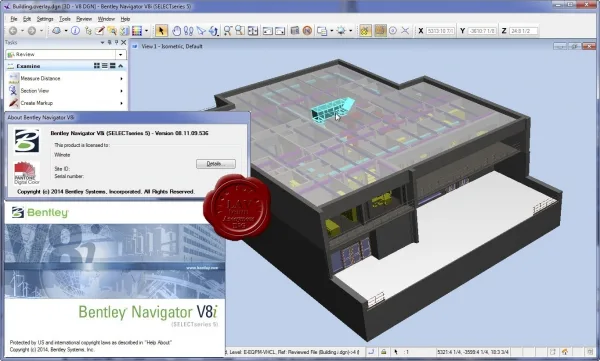Switch Examine panel to panel layout
Image resolution: width=600 pixels, height=361 pixels.
click(112, 66)
